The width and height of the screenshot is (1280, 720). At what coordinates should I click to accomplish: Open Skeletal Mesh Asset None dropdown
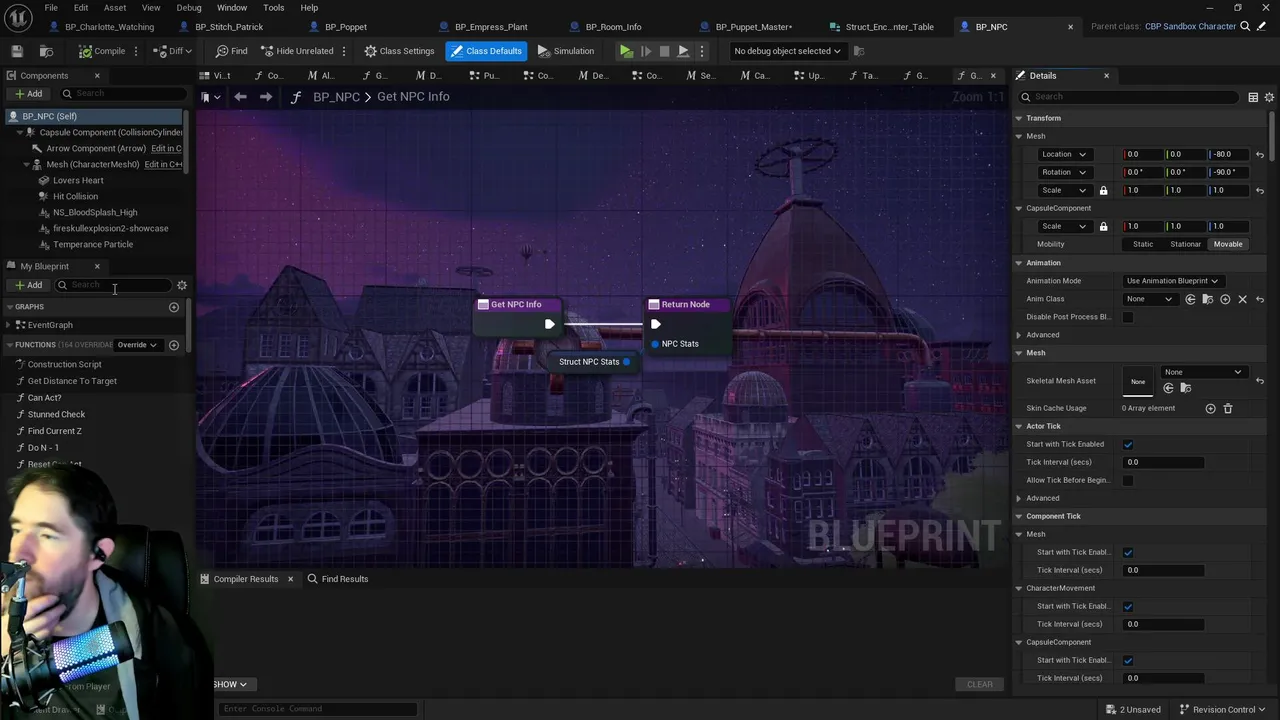click(1203, 372)
